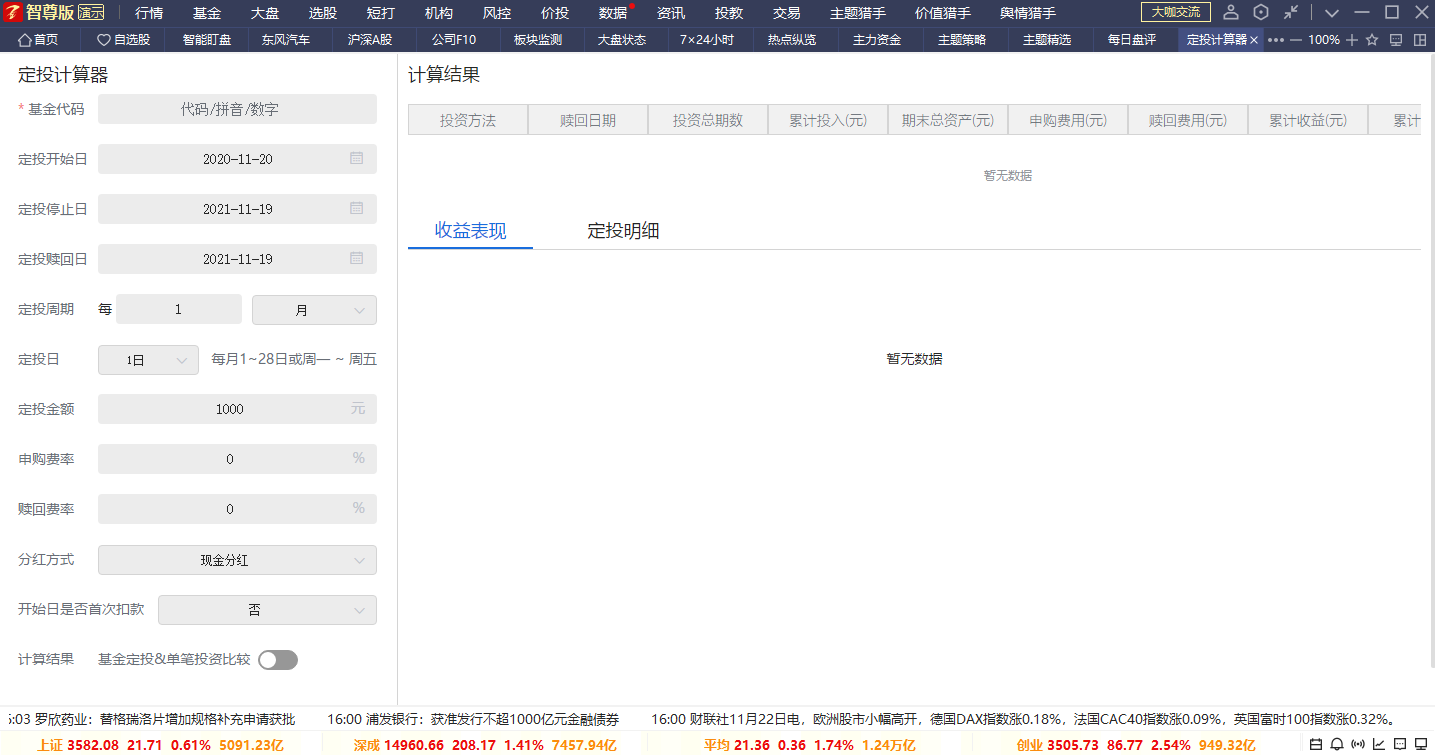Viewport: 1435px width, 755px height.
Task: Open the 分红方式 dropdown showing 现金分红
Action: coord(237,560)
